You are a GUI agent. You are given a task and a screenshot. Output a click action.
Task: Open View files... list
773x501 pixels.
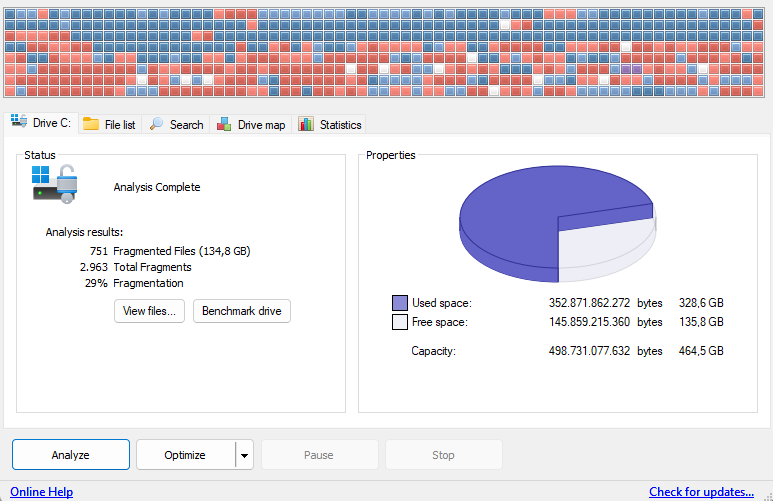pyautogui.click(x=149, y=311)
